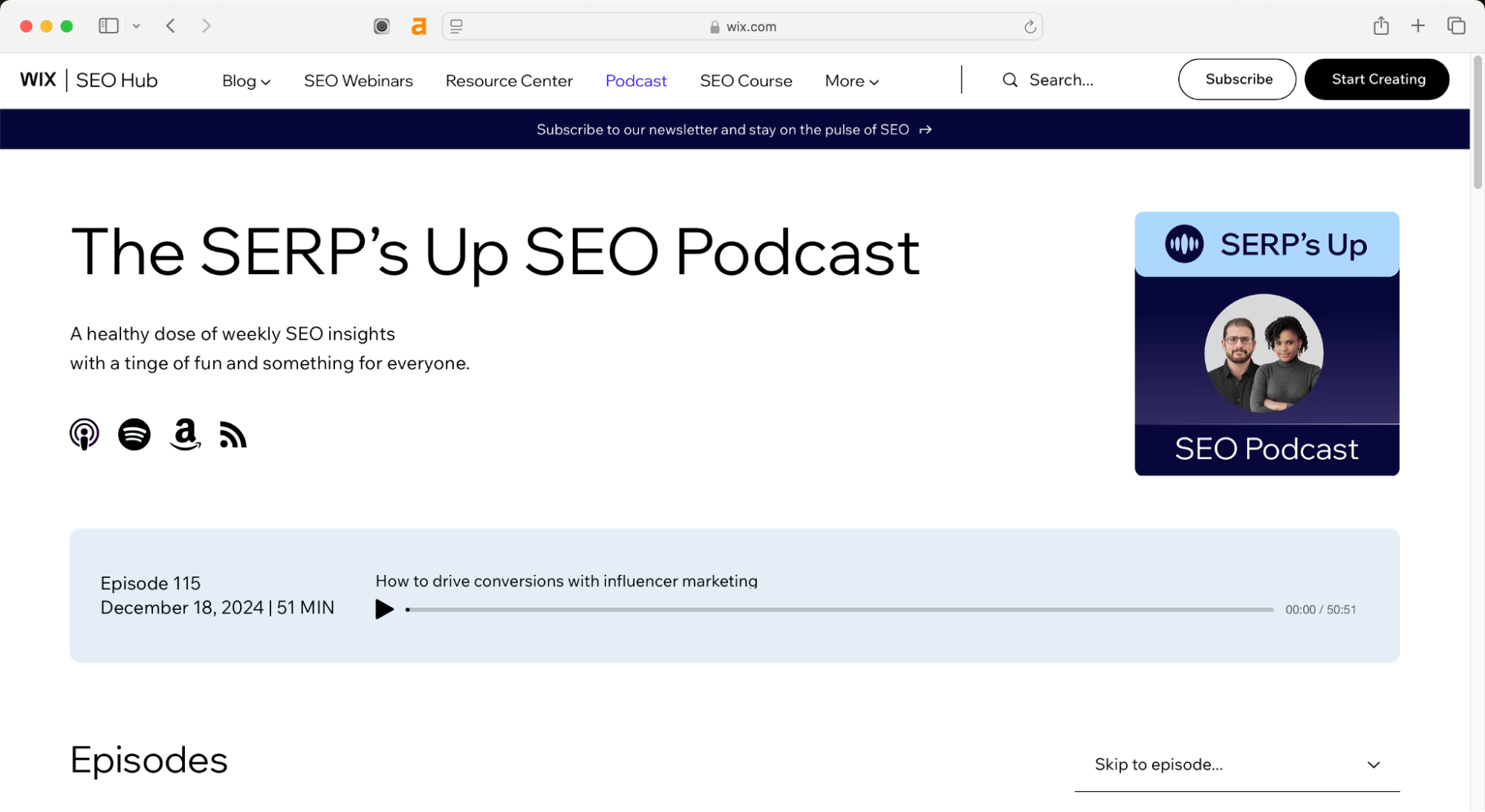
Task: Open the Safari share icon
Action: pyautogui.click(x=1382, y=25)
